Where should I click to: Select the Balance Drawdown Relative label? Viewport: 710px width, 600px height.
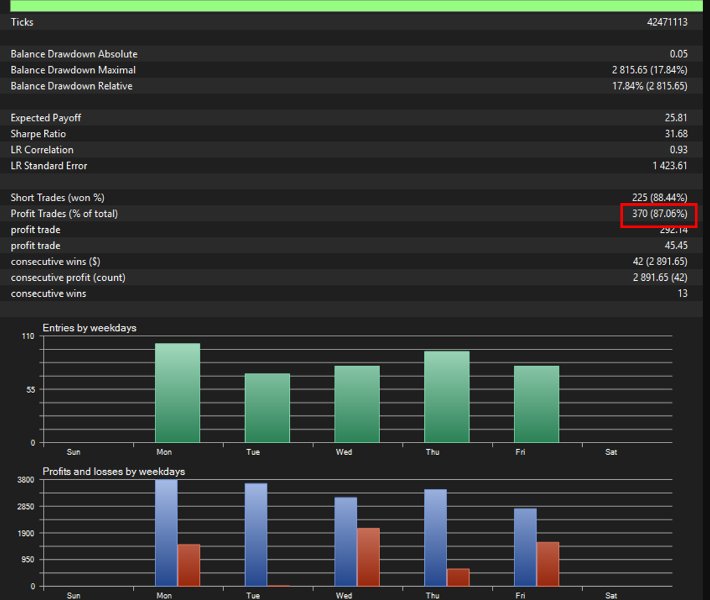[x=72, y=86]
